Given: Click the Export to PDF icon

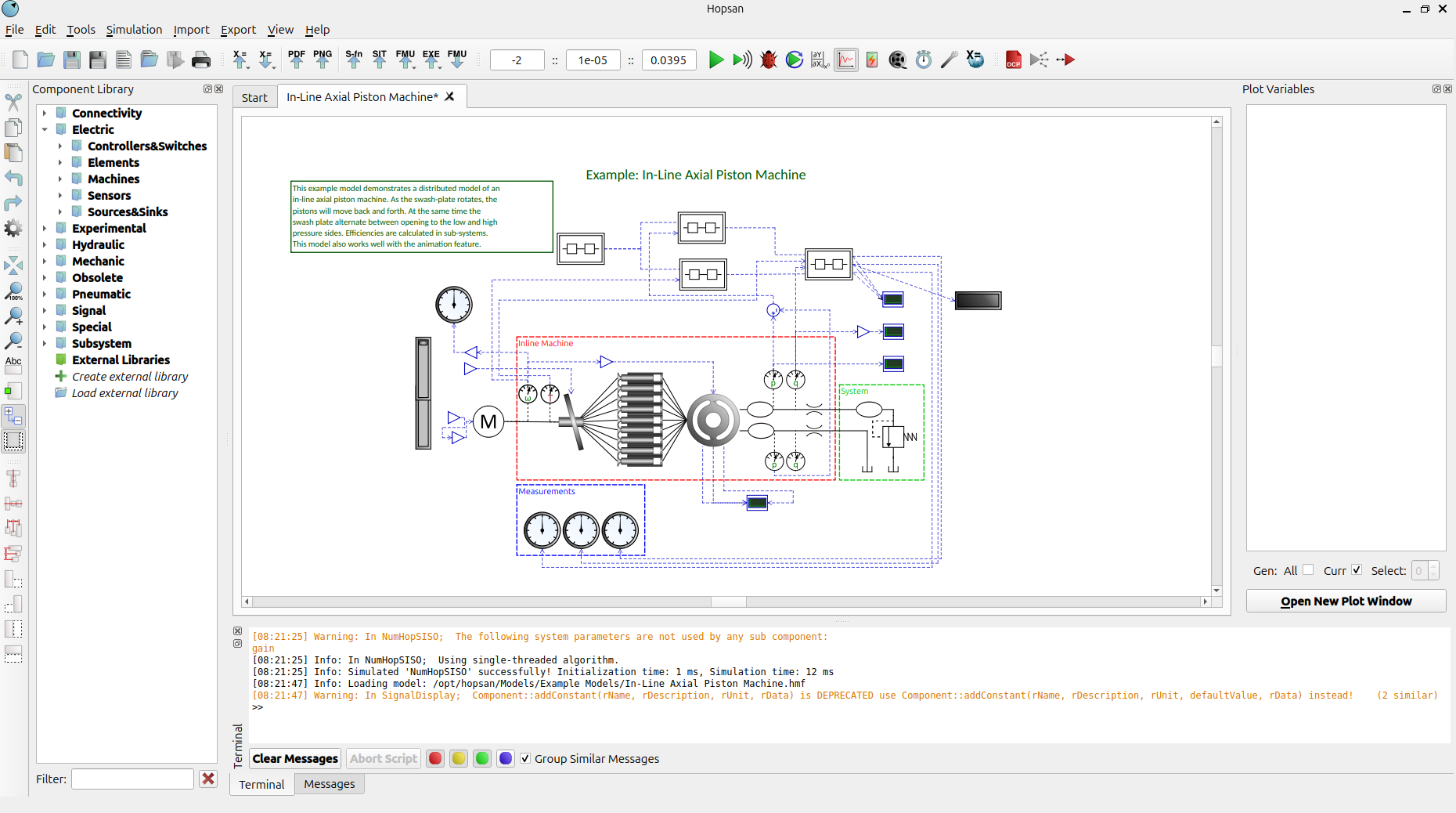Looking at the screenshot, I should point(297,60).
